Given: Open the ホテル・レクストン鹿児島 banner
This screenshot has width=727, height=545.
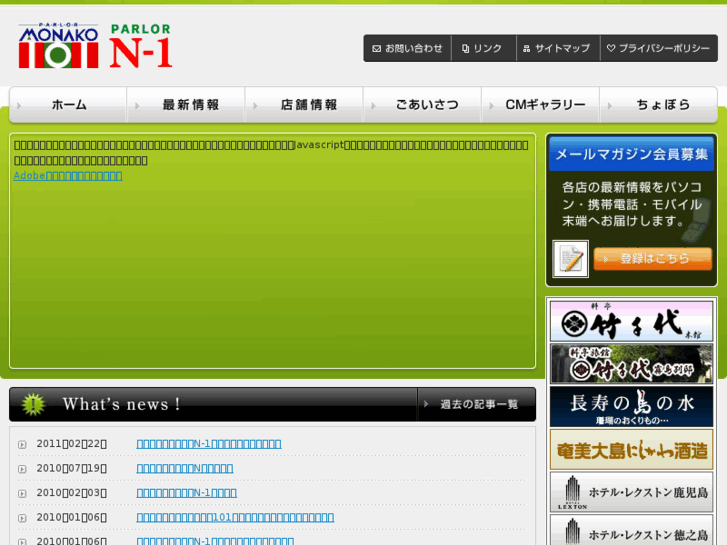Looking at the screenshot, I should (x=631, y=492).
